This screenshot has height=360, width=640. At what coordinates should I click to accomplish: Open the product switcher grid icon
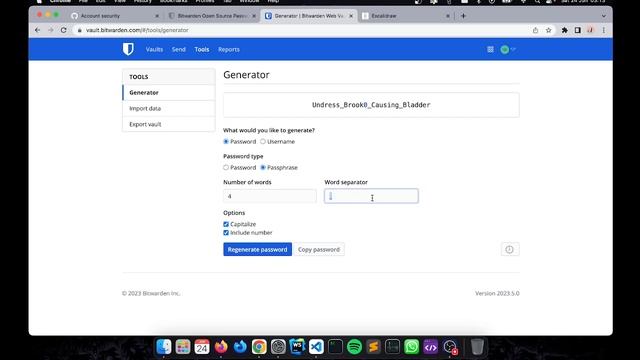(x=490, y=49)
